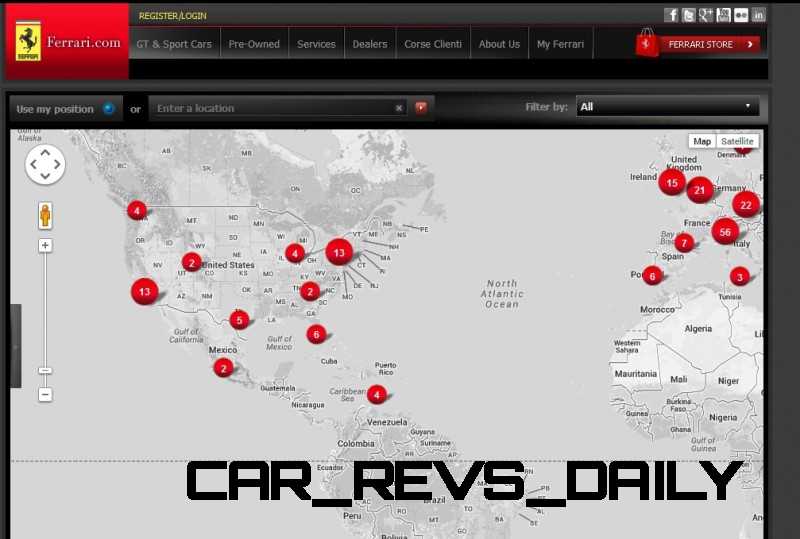Screen dimensions: 800x539
Task: Open Ferrari's Facebook page icon
Action: click(x=671, y=15)
